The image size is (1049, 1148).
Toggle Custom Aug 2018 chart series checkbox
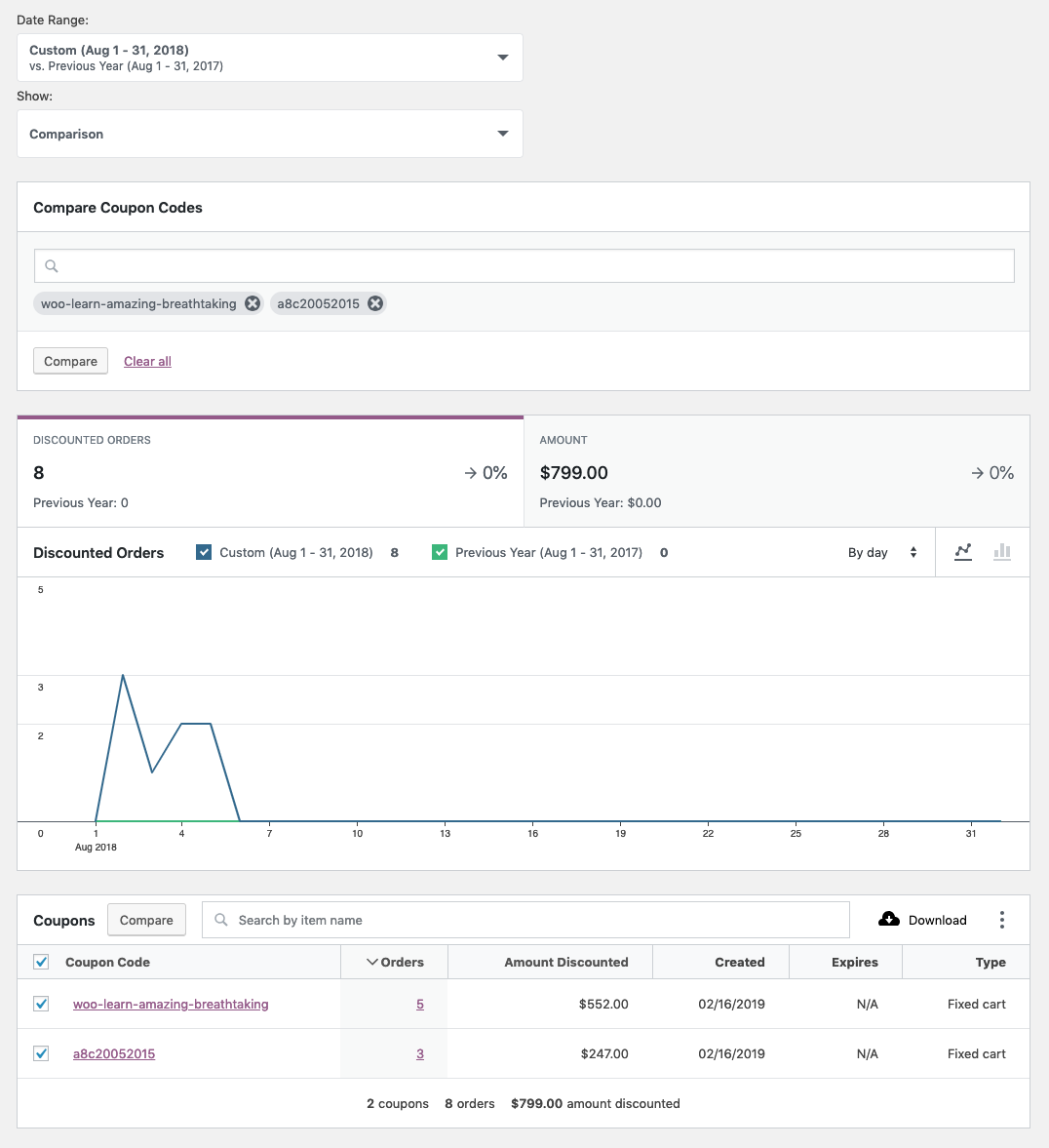(x=204, y=552)
